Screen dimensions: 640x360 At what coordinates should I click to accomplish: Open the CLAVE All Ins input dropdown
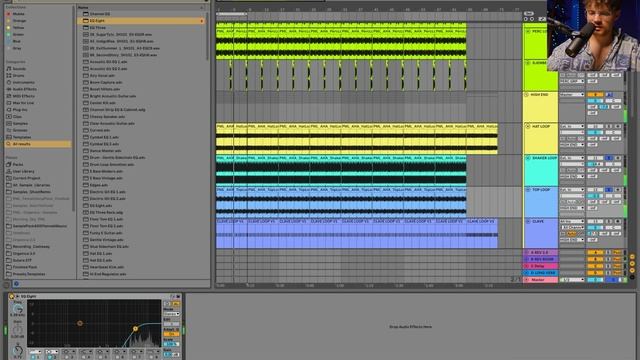572,222
